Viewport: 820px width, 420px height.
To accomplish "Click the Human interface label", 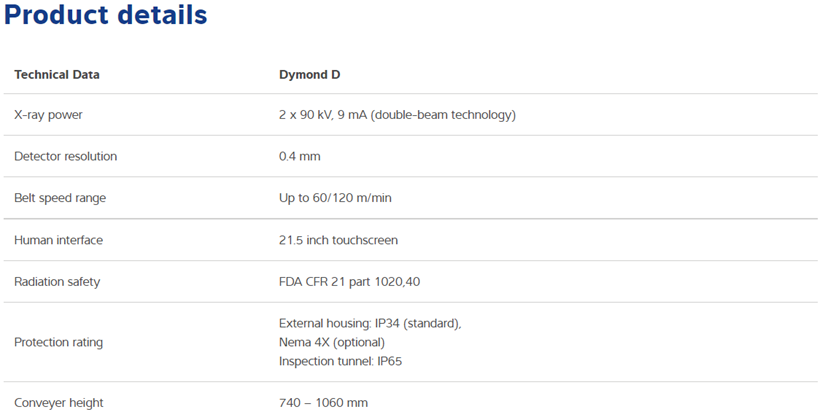I will point(59,240).
